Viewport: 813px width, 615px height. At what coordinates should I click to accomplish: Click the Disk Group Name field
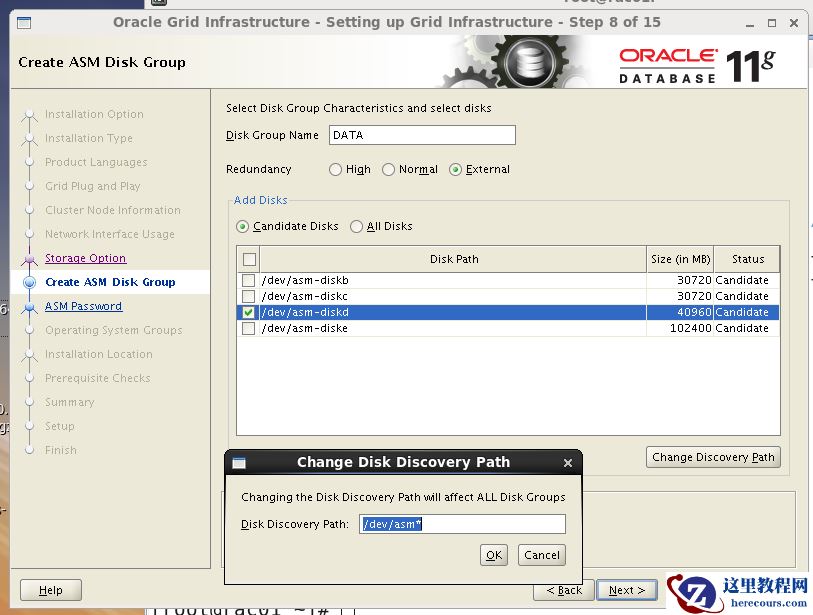[422, 135]
